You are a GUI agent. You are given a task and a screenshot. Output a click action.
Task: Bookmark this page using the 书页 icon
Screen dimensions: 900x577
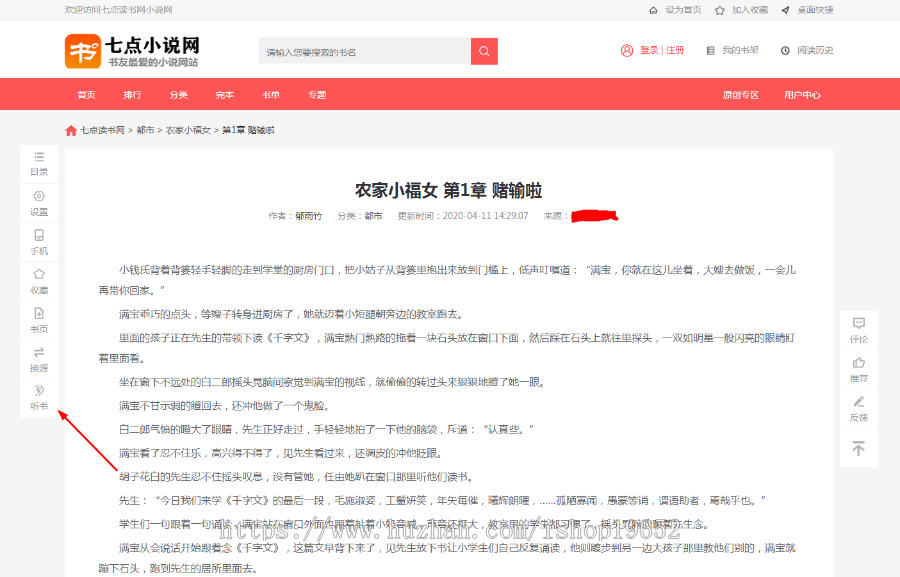pyautogui.click(x=38, y=320)
